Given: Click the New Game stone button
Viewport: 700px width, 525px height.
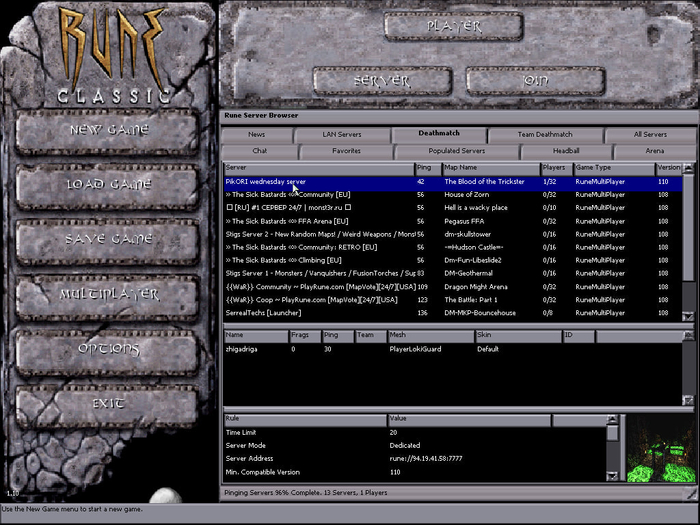Looking at the screenshot, I should pos(109,131).
